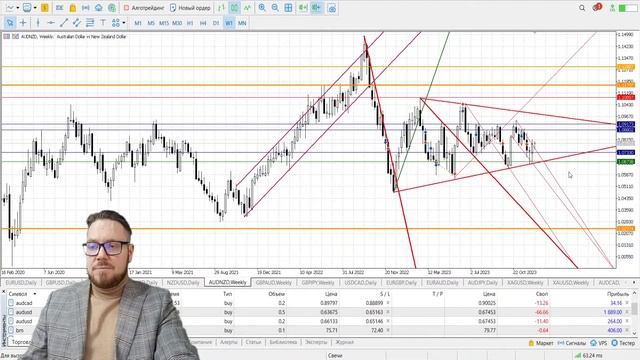Open the Символ column sort arrow

click(x=35, y=294)
